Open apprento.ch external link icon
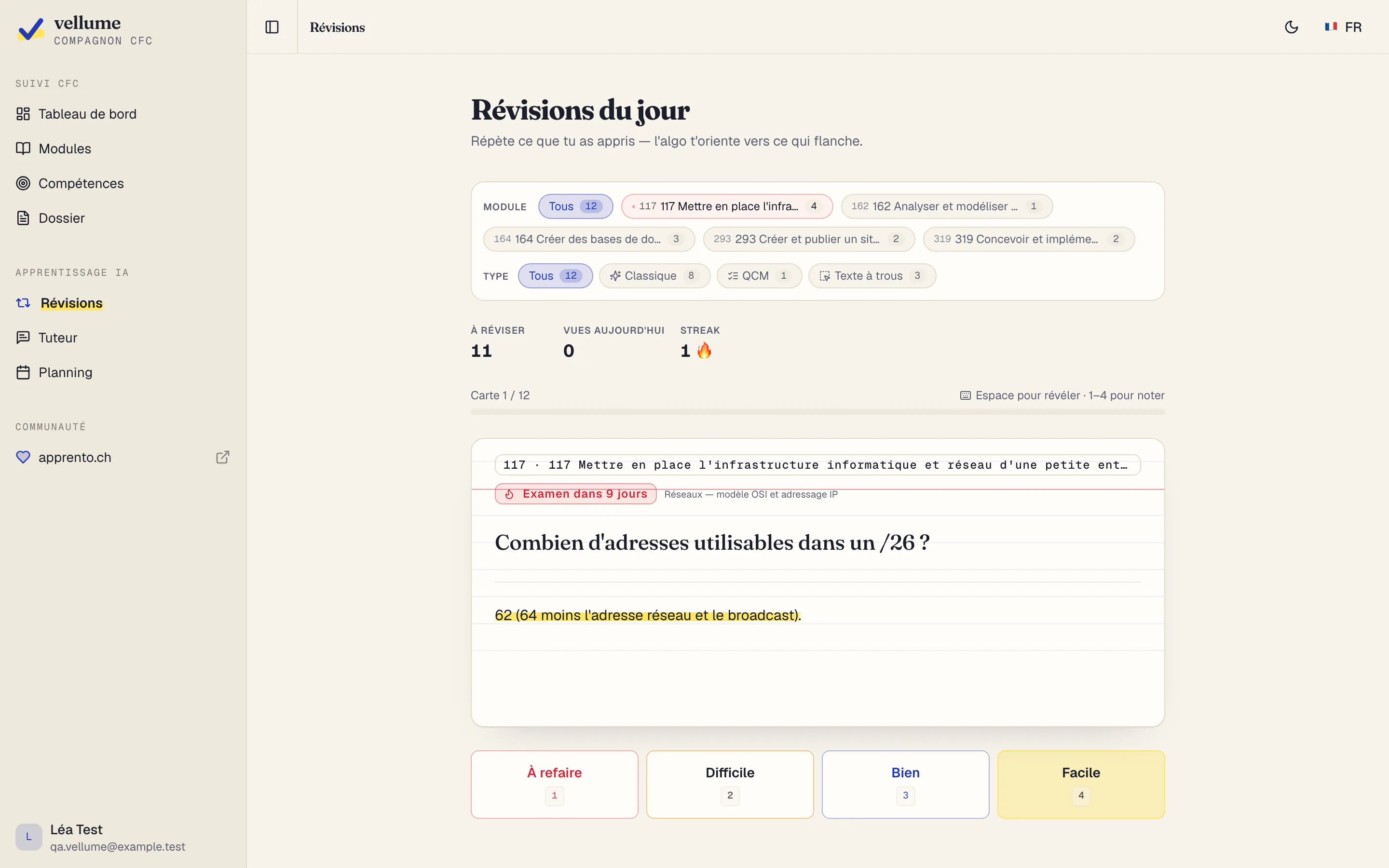The image size is (1389, 868). tap(223, 457)
